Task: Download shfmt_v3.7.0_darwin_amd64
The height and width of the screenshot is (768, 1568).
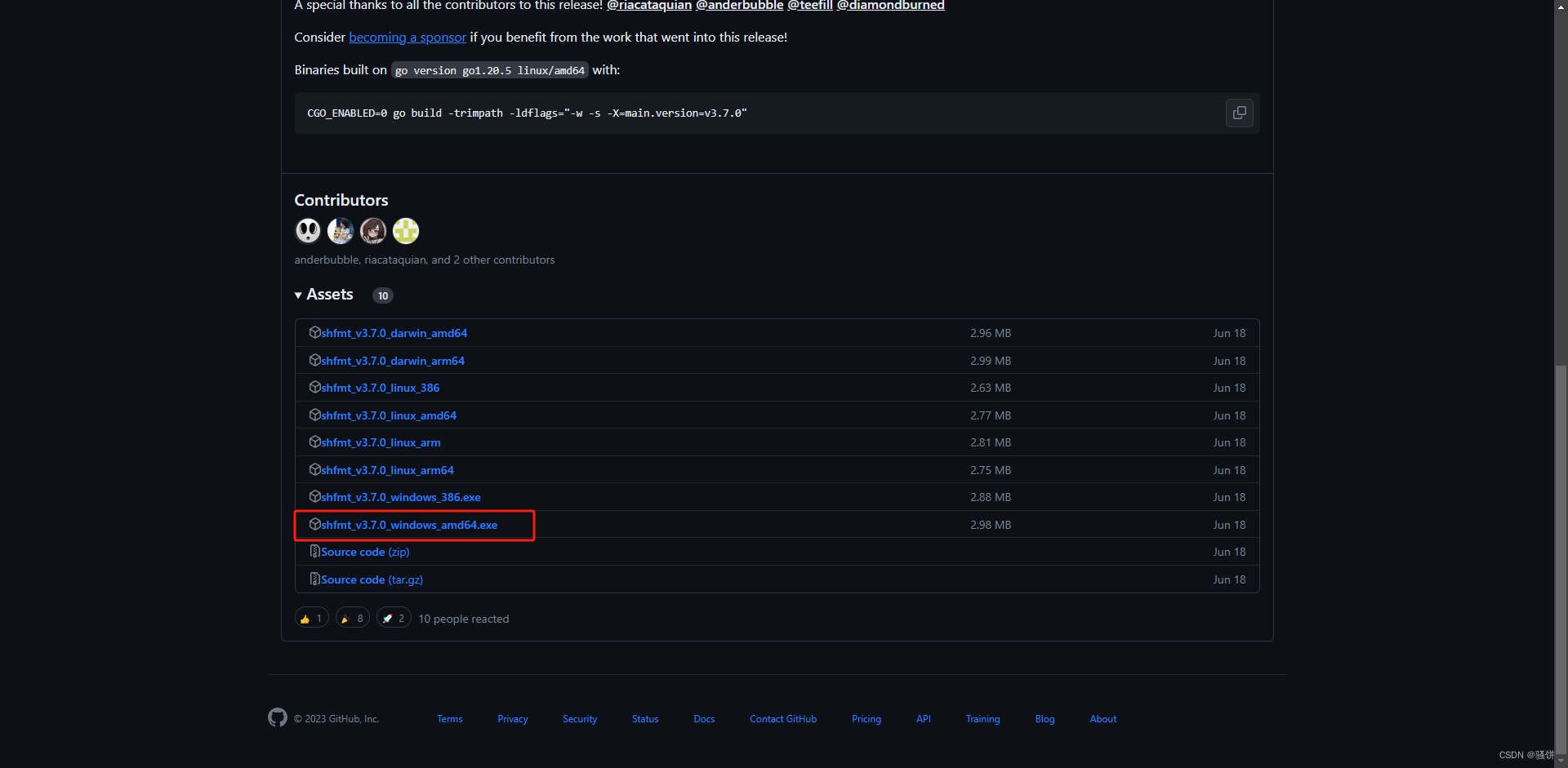Action: point(394,333)
